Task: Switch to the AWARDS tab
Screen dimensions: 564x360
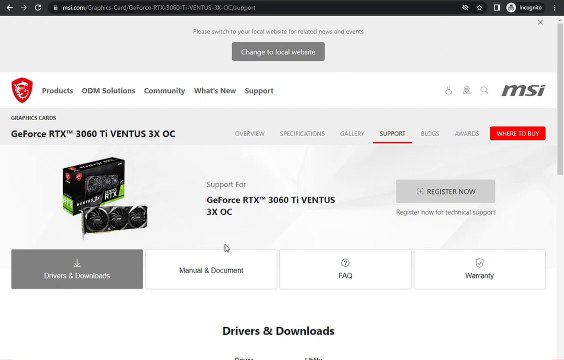Action: coord(467,133)
